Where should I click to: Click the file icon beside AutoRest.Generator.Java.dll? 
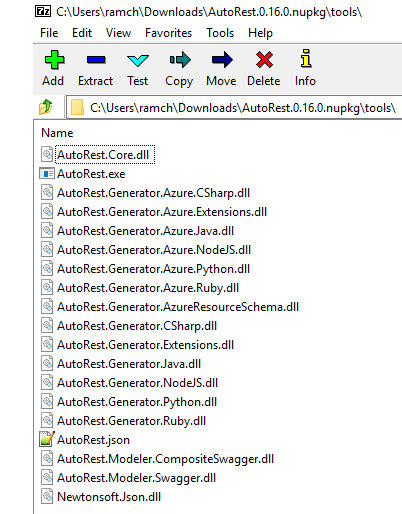[x=47, y=363]
